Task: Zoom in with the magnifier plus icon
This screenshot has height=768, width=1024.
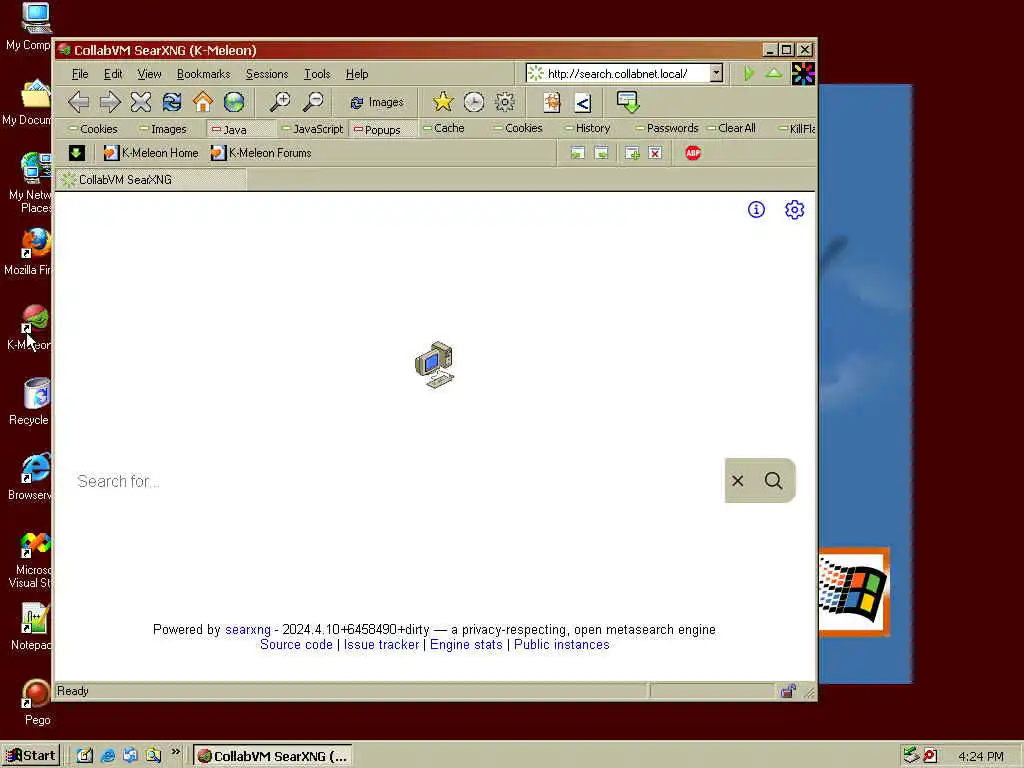Action: (280, 101)
